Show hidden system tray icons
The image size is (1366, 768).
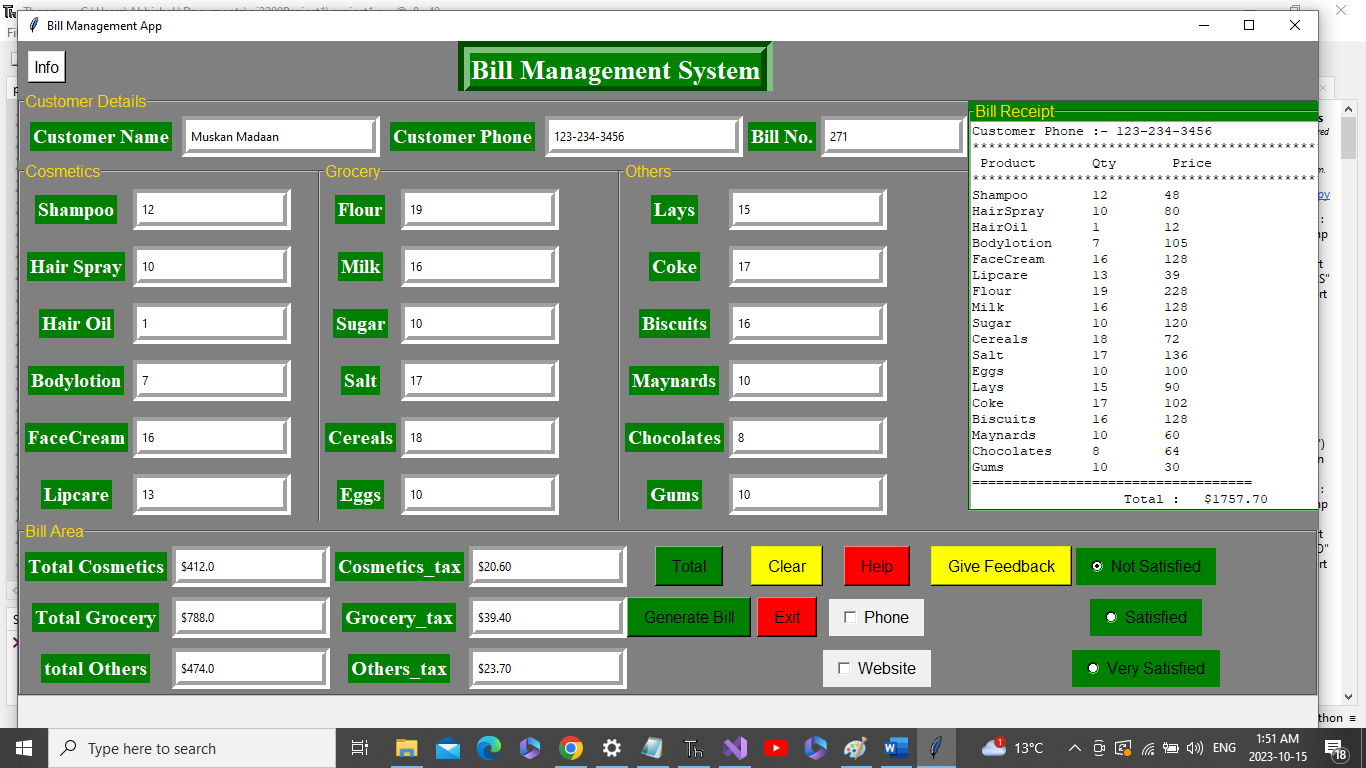pos(1074,747)
